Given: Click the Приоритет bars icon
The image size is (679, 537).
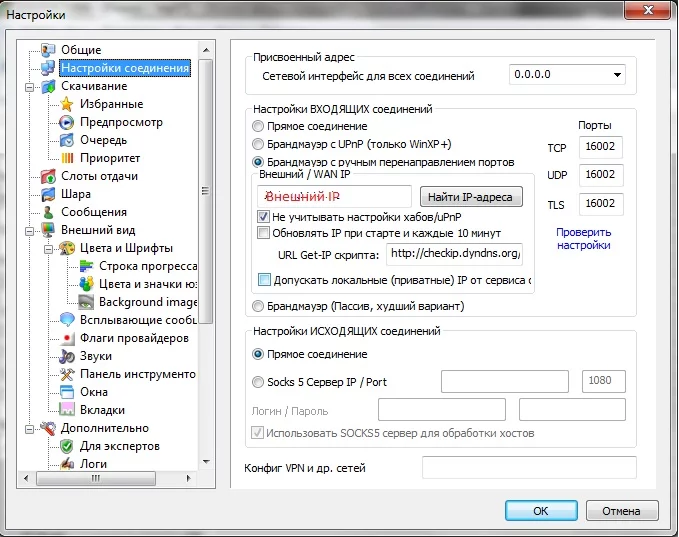Looking at the screenshot, I should pyautogui.click(x=67, y=158).
